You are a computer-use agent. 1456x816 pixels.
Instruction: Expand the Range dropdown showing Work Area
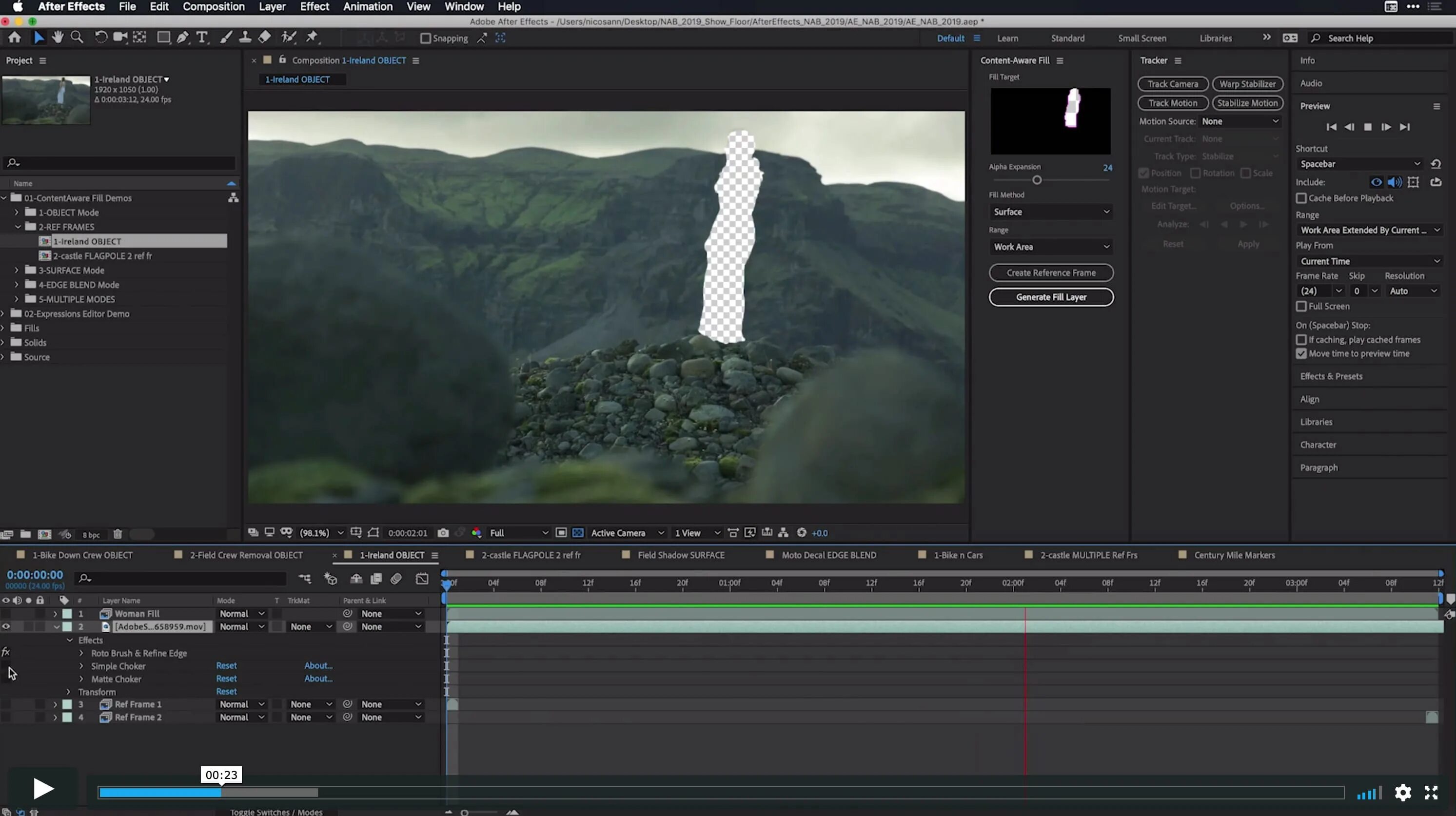(x=1050, y=246)
